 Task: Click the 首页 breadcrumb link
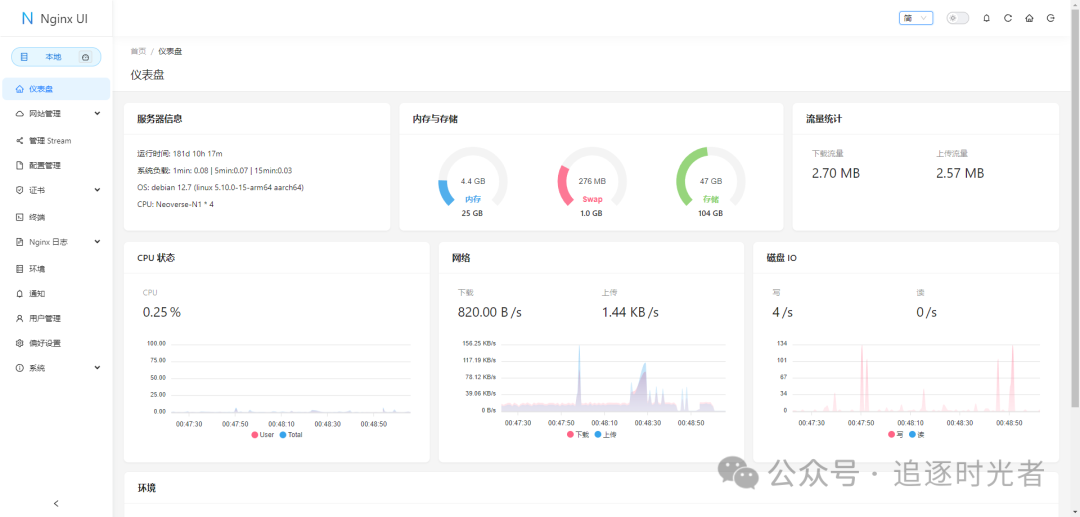[138, 51]
